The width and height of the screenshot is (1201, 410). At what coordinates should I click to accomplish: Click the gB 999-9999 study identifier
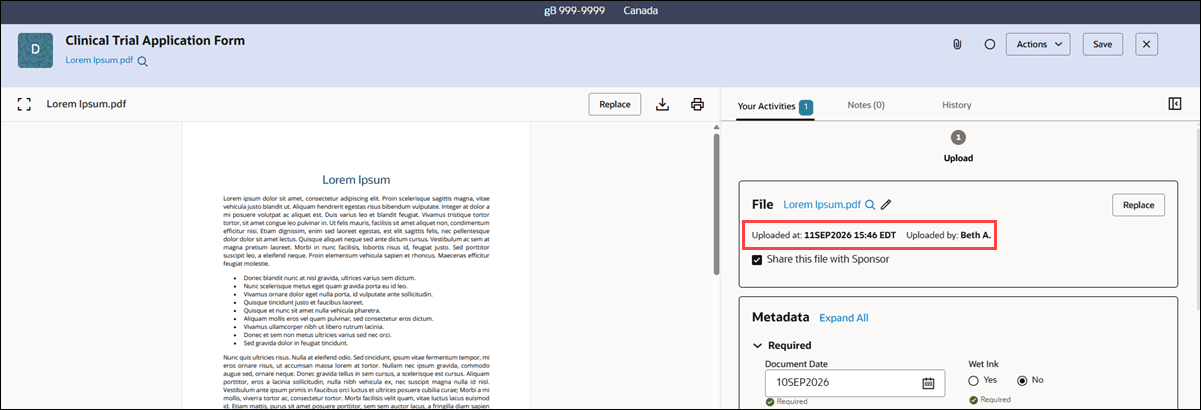[573, 11]
